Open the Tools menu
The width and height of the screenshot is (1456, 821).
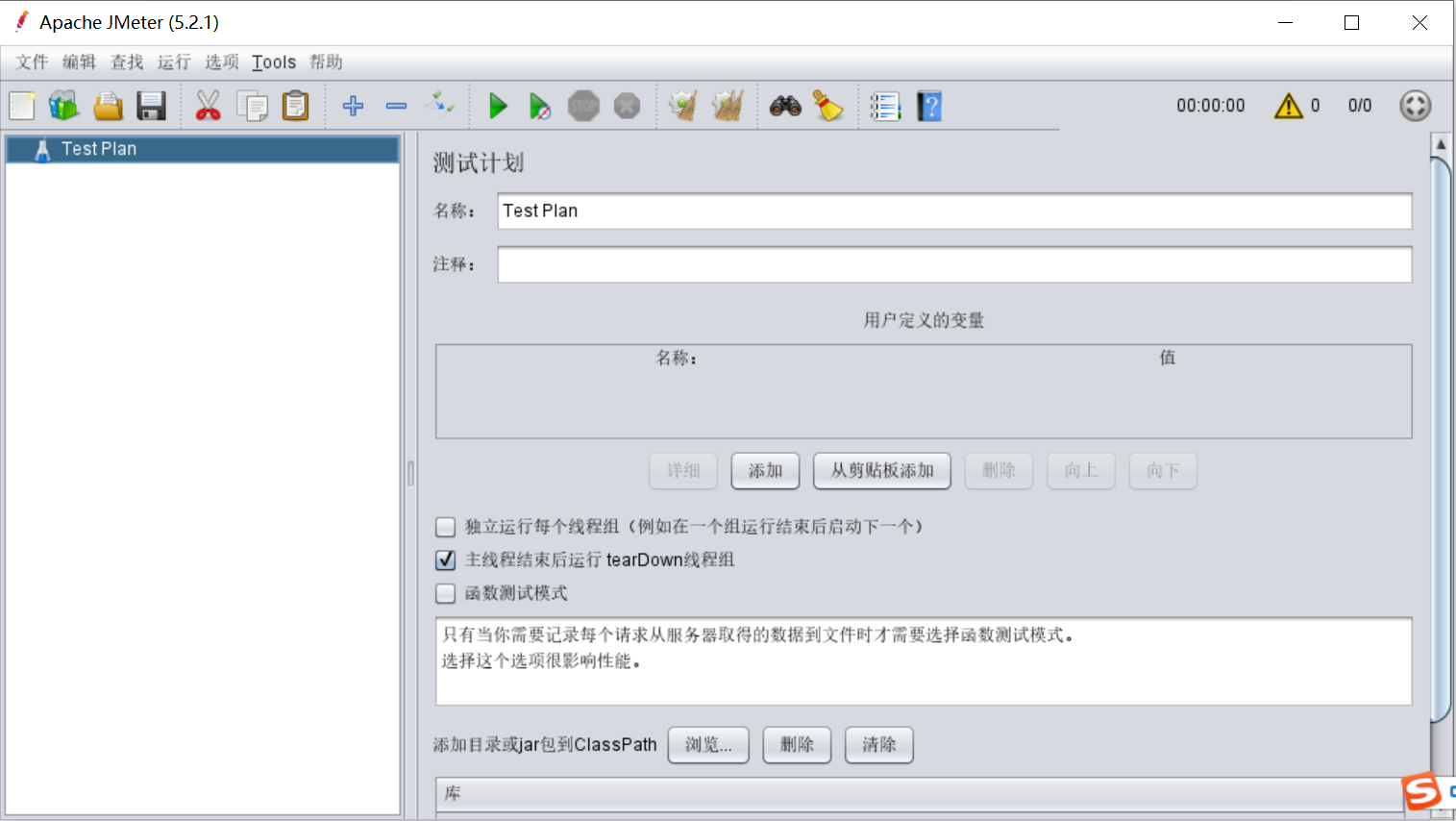(x=274, y=62)
